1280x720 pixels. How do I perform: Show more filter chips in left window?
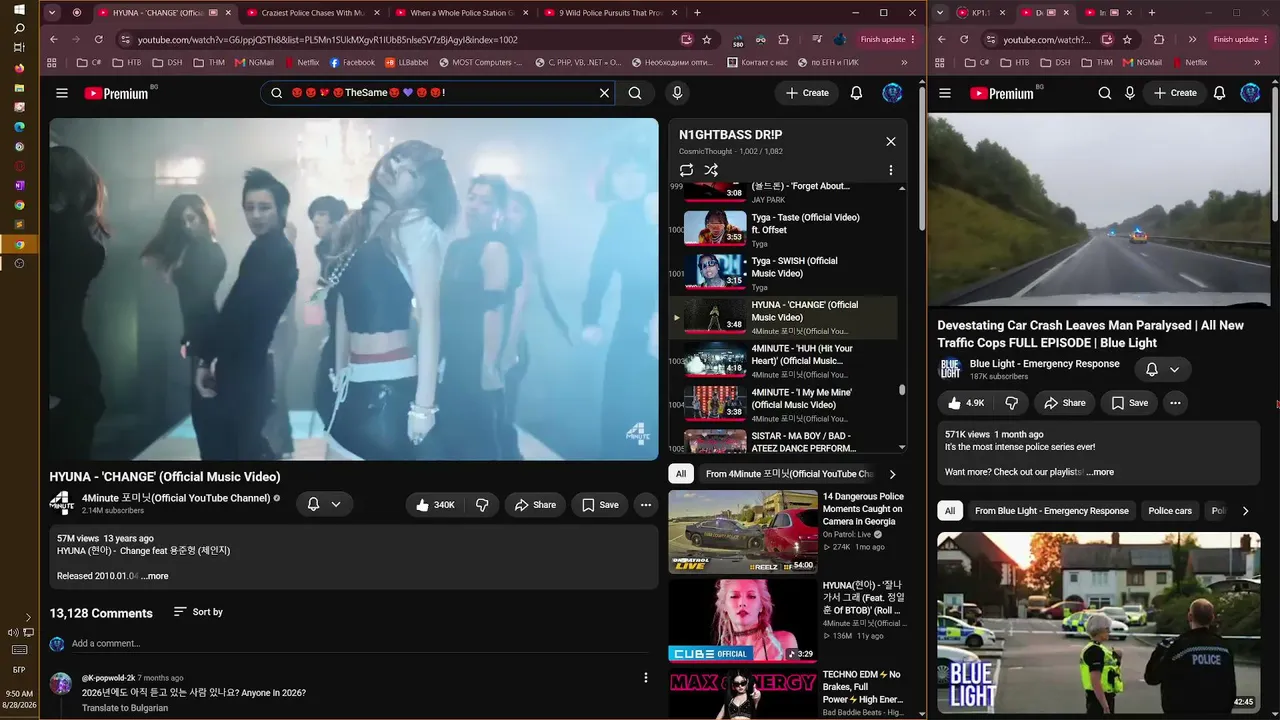893,474
